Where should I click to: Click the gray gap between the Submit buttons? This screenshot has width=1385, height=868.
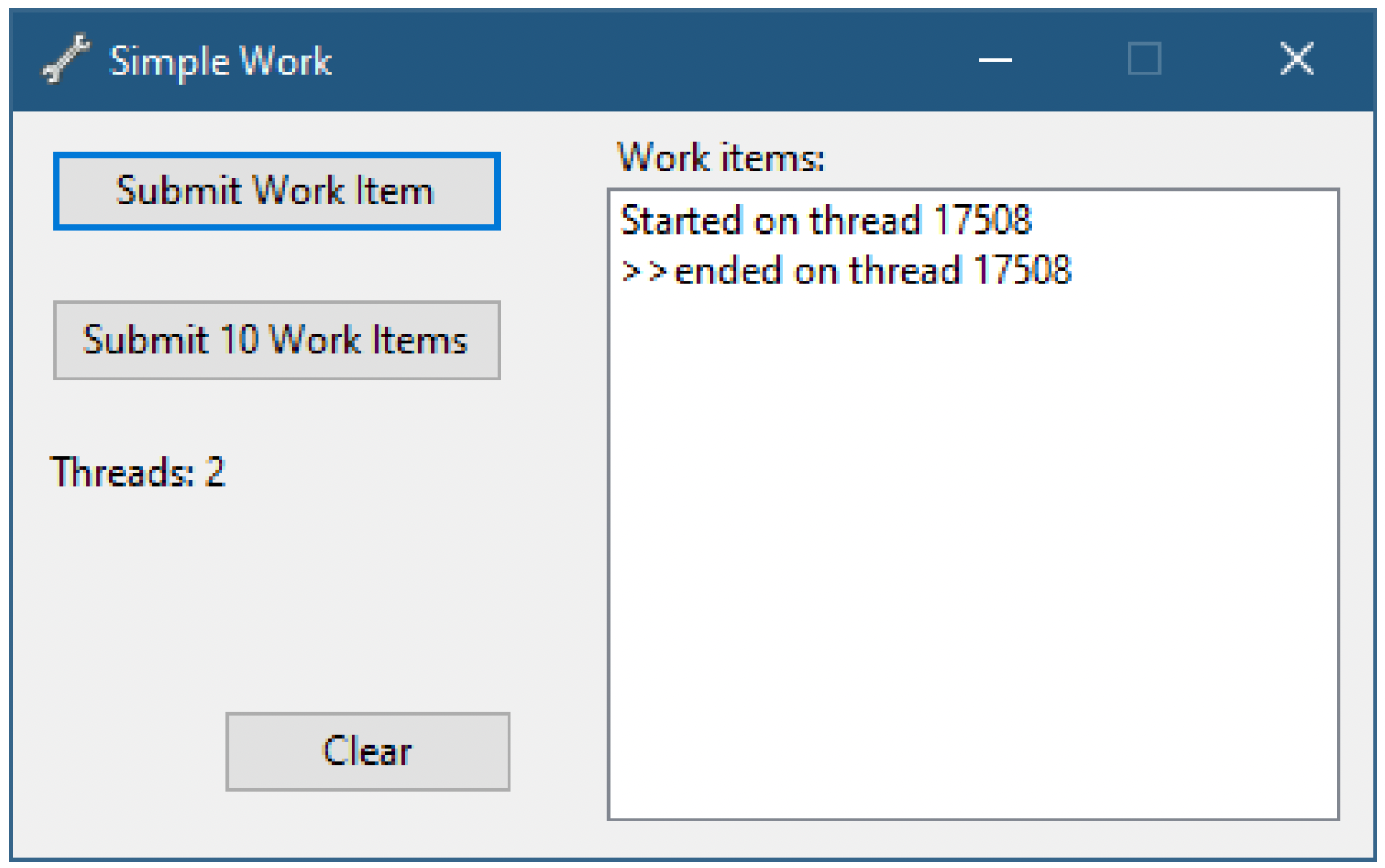point(276,266)
